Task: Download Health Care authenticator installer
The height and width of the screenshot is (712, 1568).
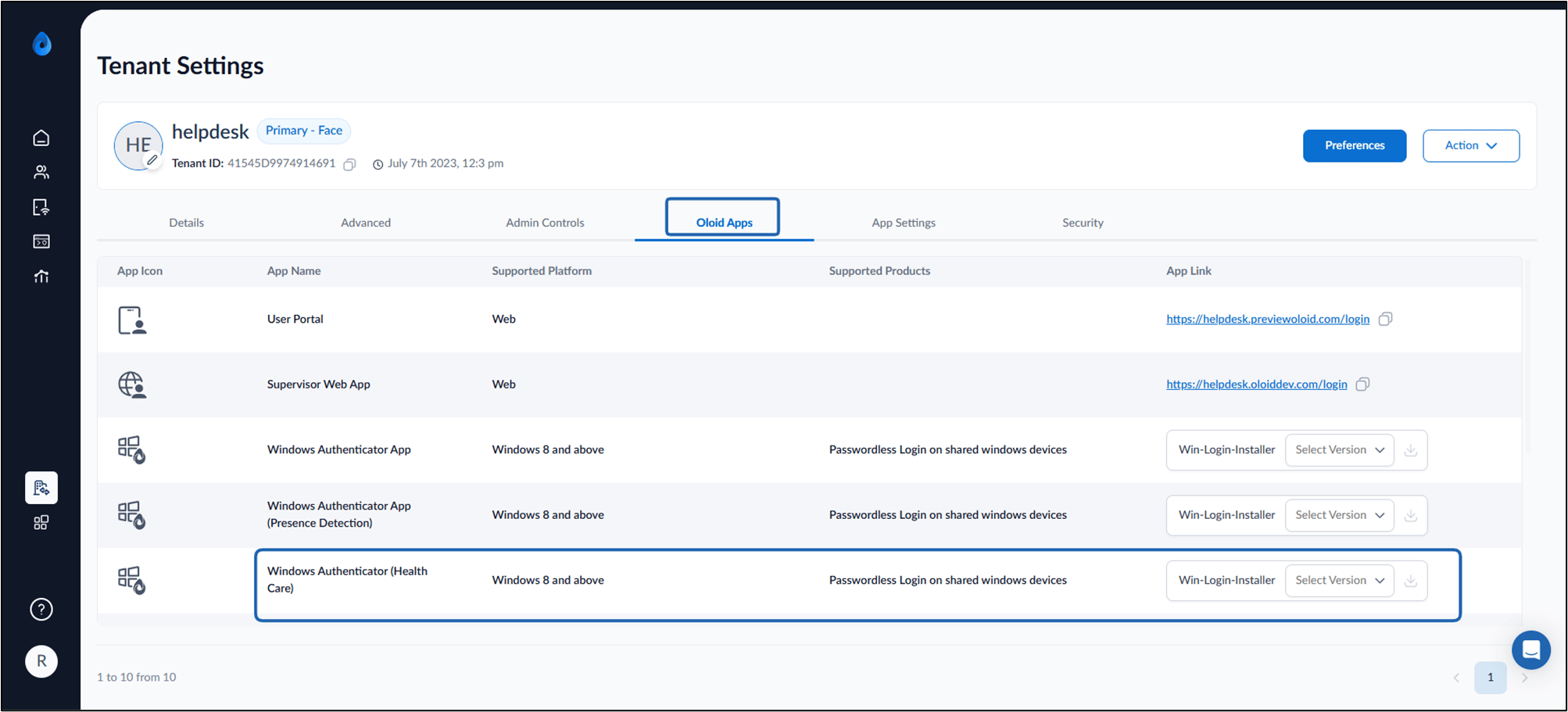Action: (x=1411, y=581)
